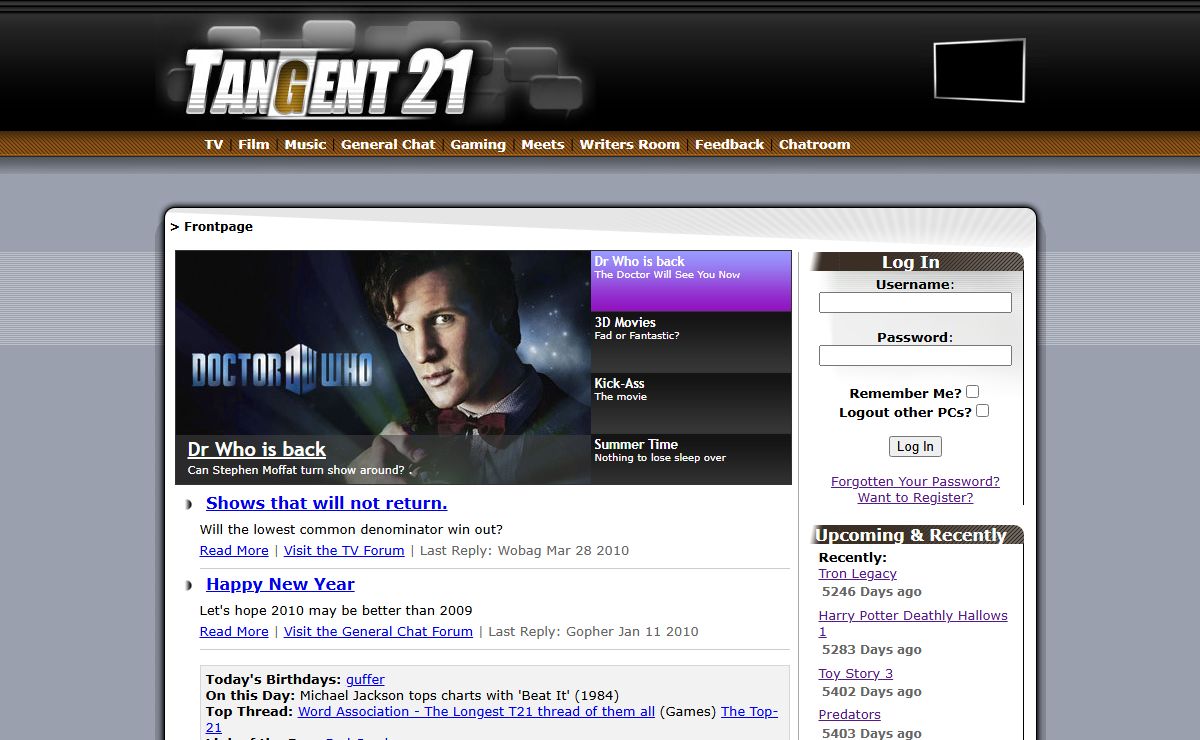Viewport: 1200px width, 740px height.
Task: Click 'Last Reply: Gopher Jan 11 2010' text
Action: coord(593,631)
